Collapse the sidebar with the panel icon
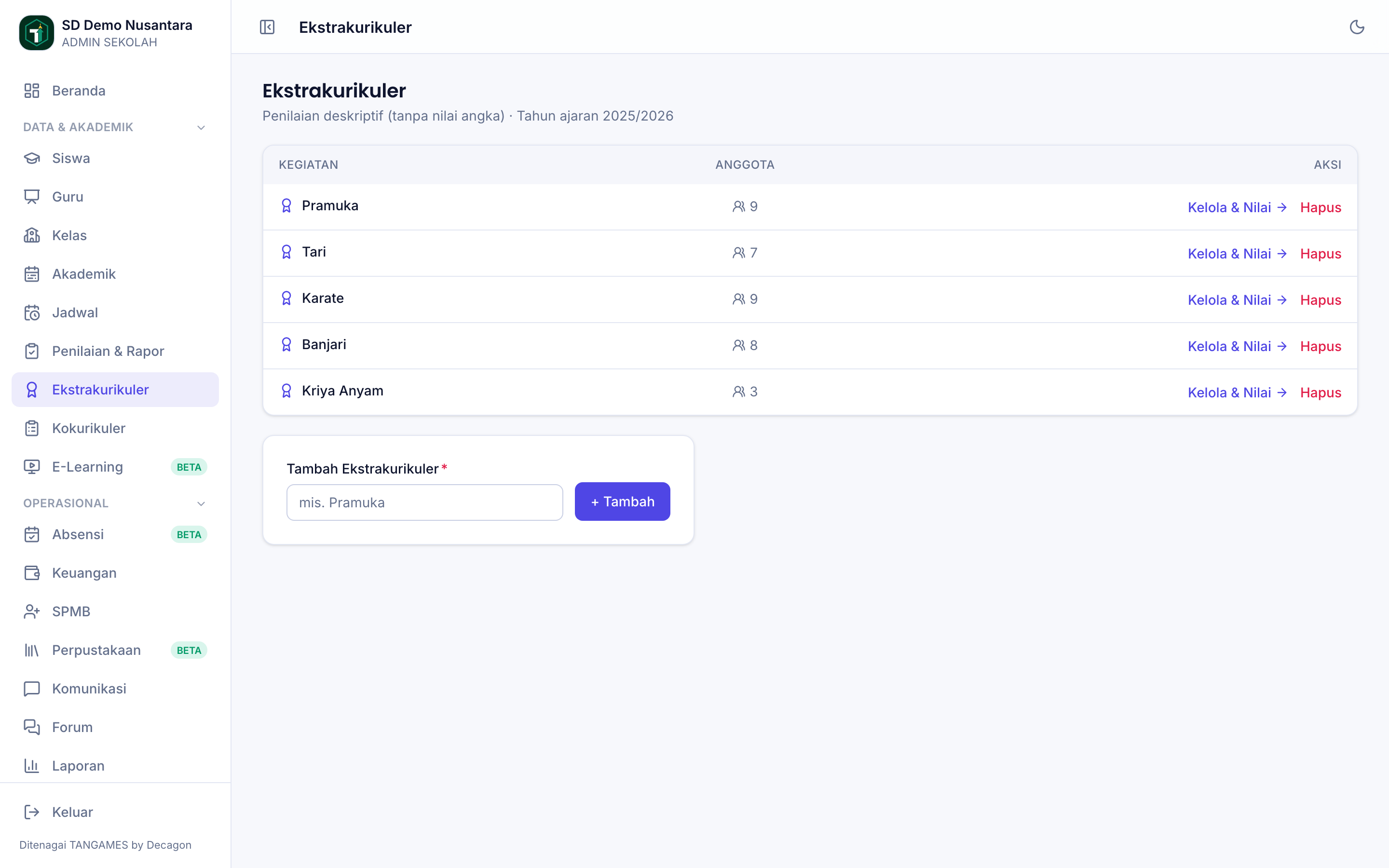The width and height of the screenshot is (1389, 868). pos(267,27)
